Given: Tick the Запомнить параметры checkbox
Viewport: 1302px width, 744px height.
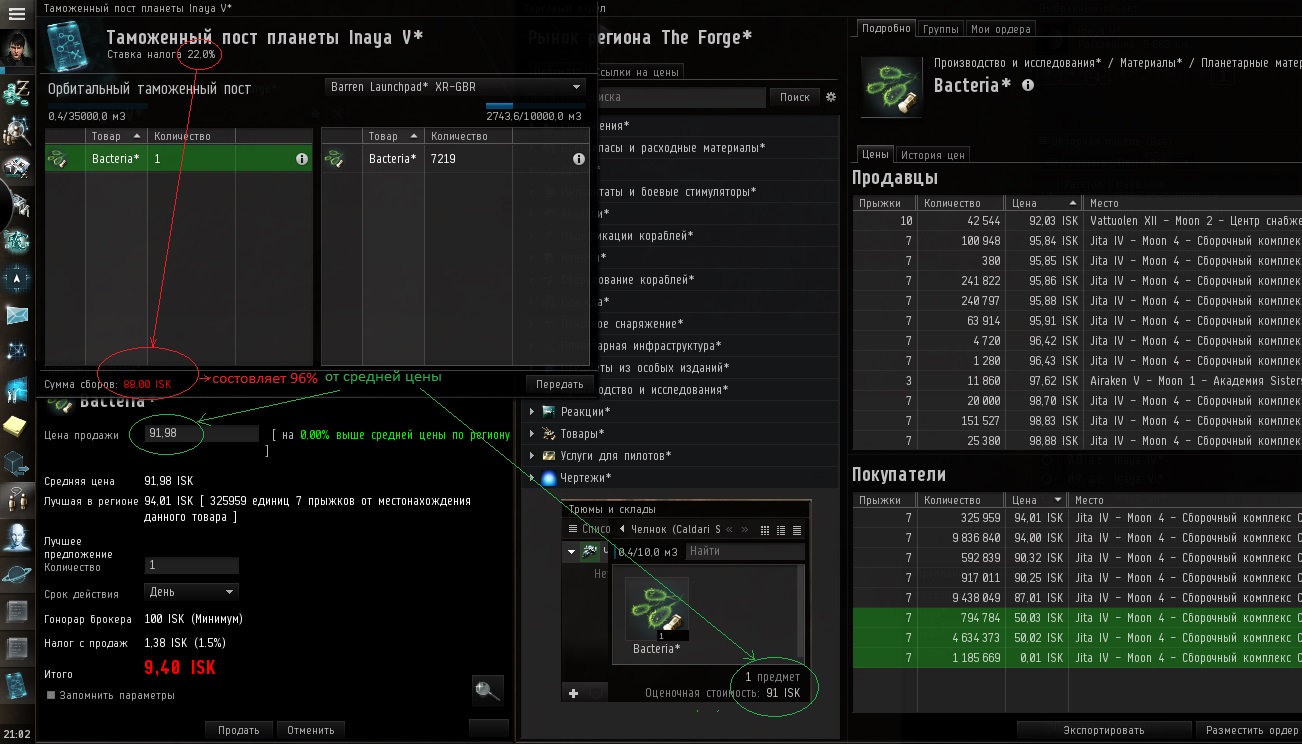Looking at the screenshot, I should (51, 695).
